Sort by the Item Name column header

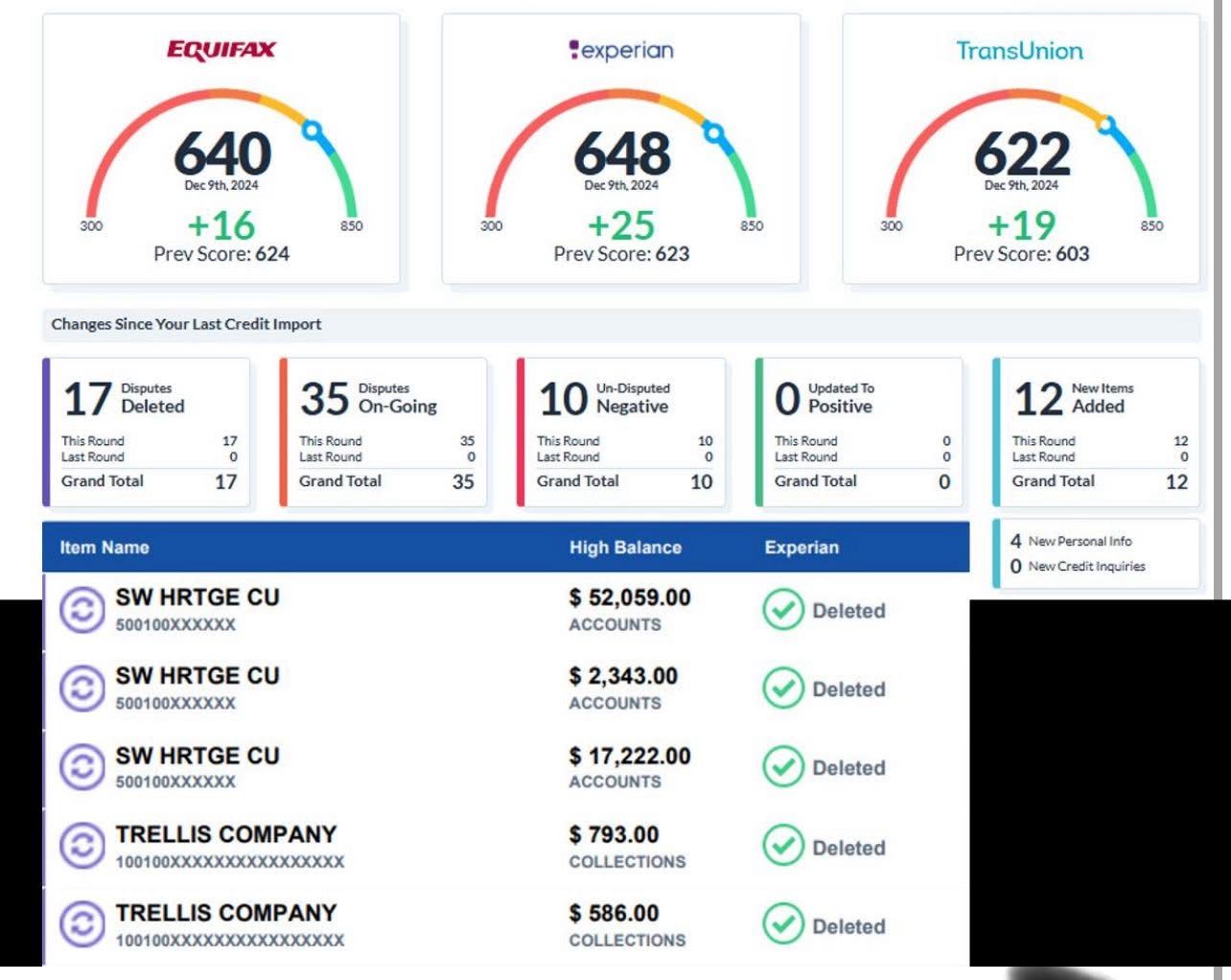(x=105, y=548)
